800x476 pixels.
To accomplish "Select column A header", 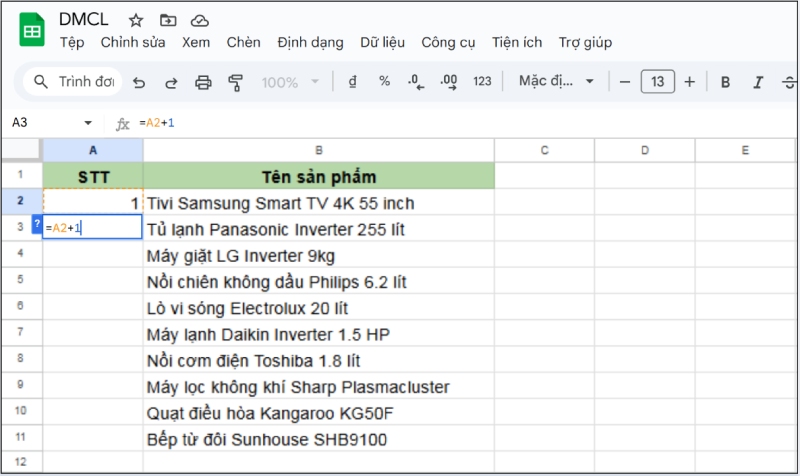I will (93, 150).
